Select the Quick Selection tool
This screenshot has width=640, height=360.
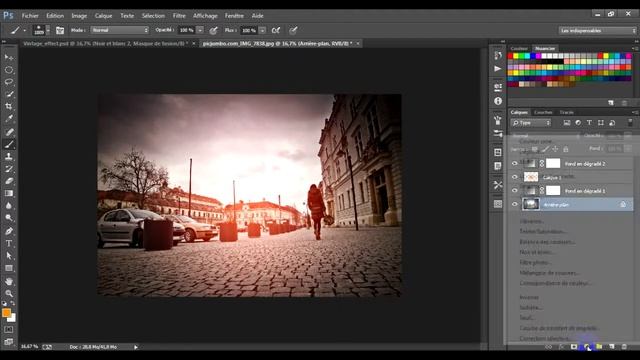coord(9,94)
